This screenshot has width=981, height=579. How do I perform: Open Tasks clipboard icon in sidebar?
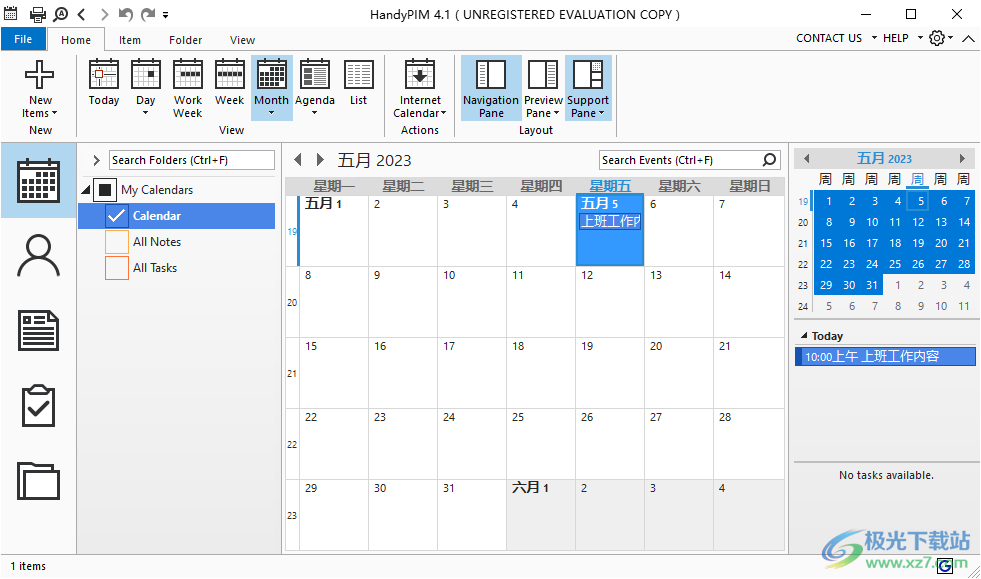tap(39, 406)
